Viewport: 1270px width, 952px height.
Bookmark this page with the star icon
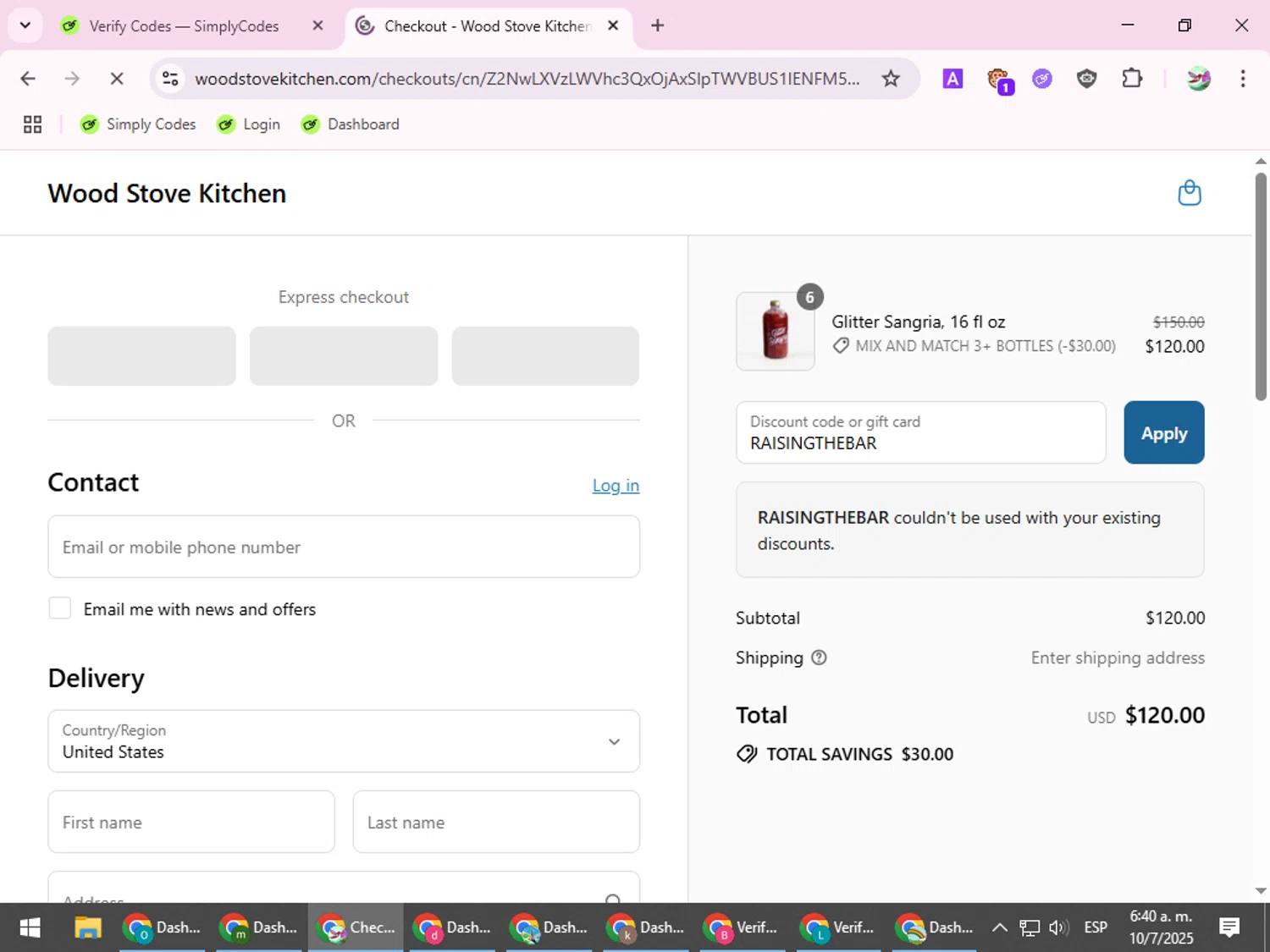tap(891, 79)
